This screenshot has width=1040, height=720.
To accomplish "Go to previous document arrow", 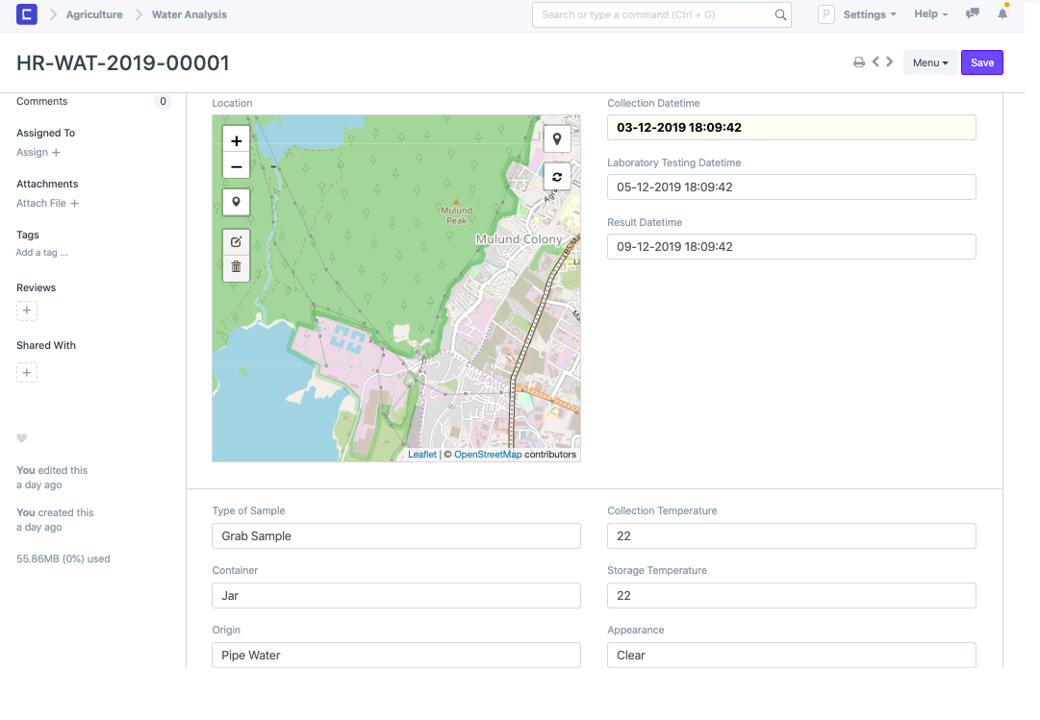I will 875,62.
